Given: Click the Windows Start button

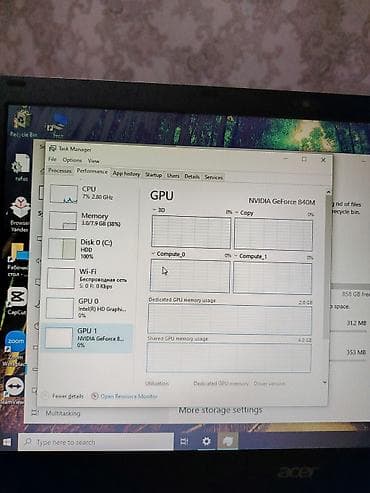Looking at the screenshot, I should click(x=7, y=442).
